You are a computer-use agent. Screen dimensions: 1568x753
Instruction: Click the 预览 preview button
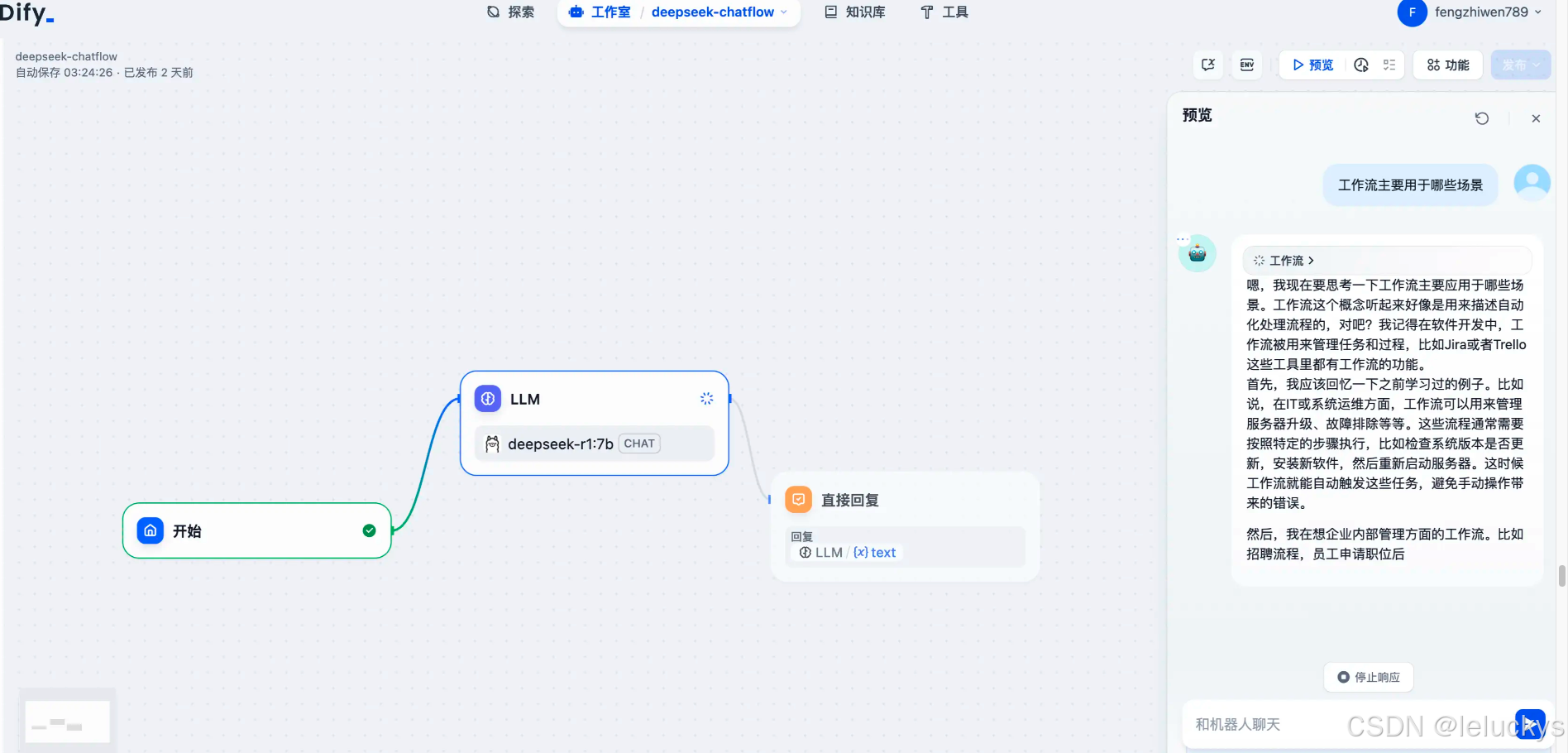click(1313, 65)
